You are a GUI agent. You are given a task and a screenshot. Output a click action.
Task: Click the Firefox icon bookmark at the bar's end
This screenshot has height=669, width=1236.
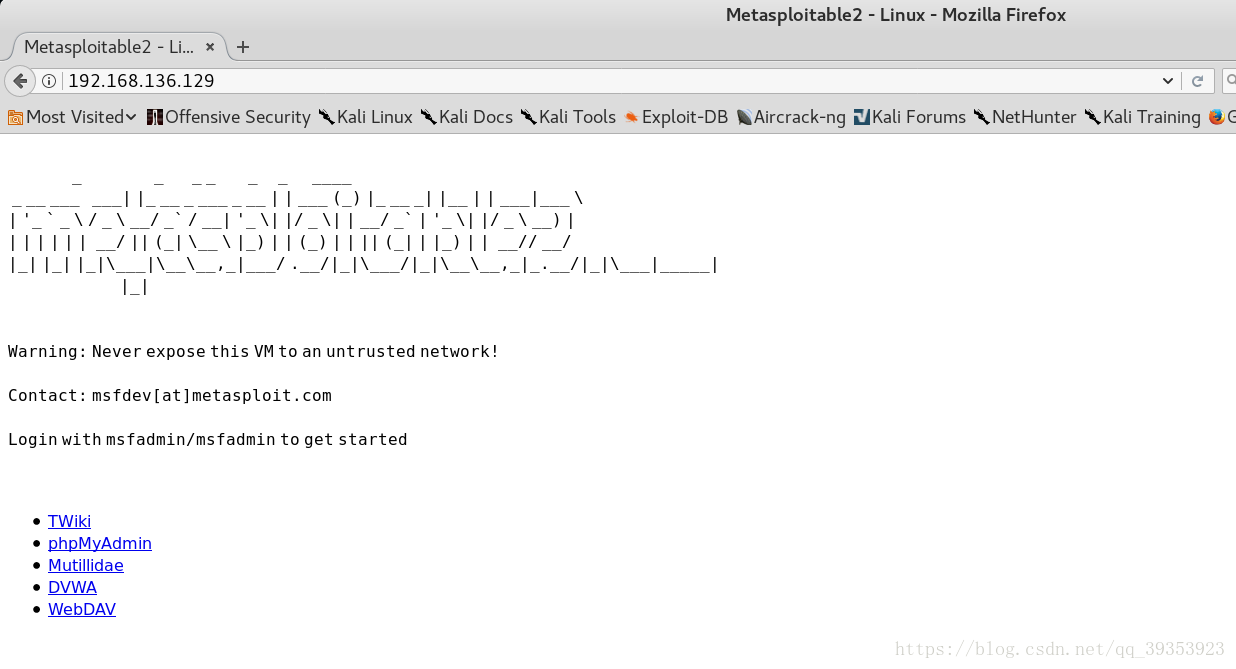[x=1221, y=117]
